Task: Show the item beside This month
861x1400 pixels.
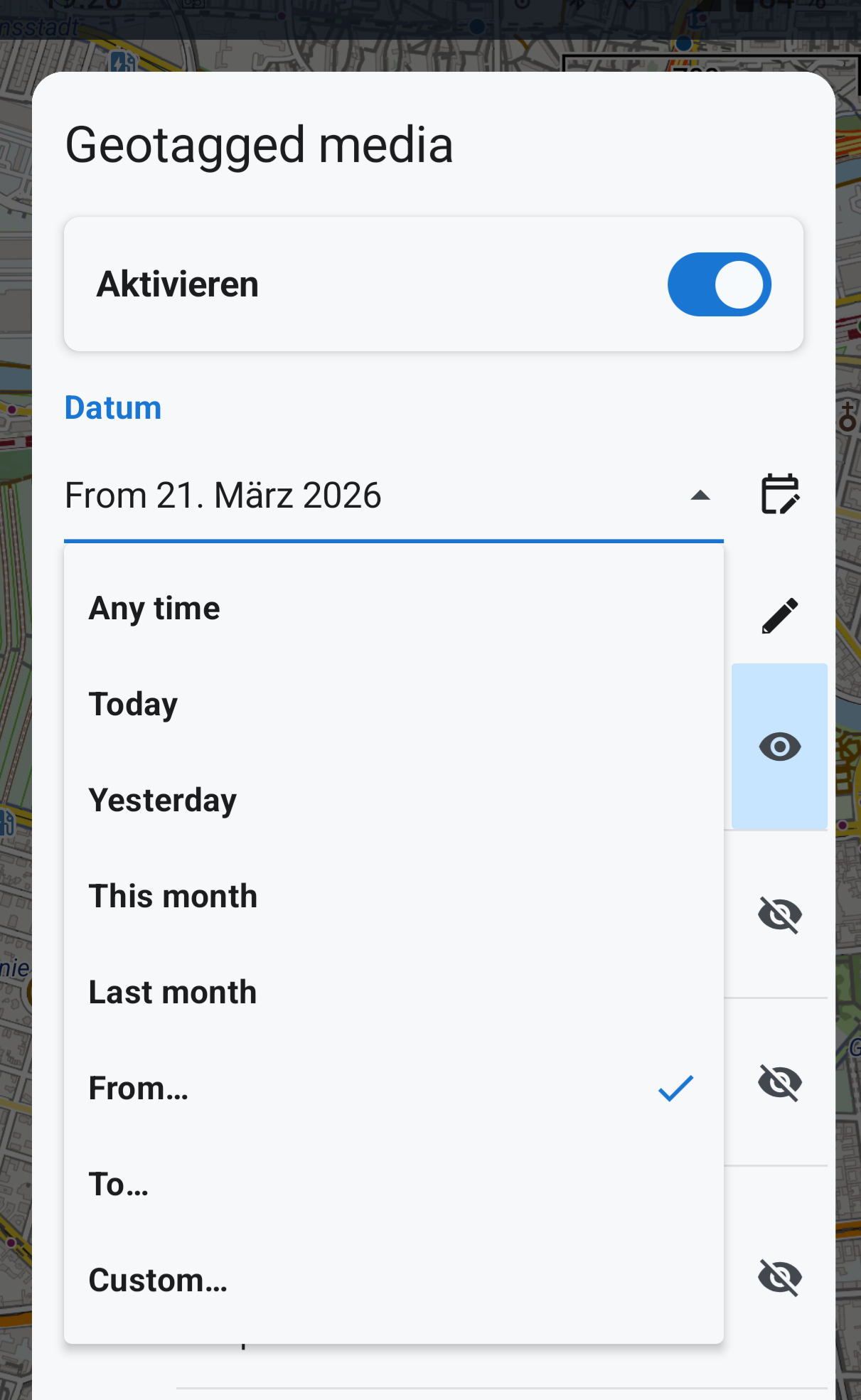Action: point(780,914)
